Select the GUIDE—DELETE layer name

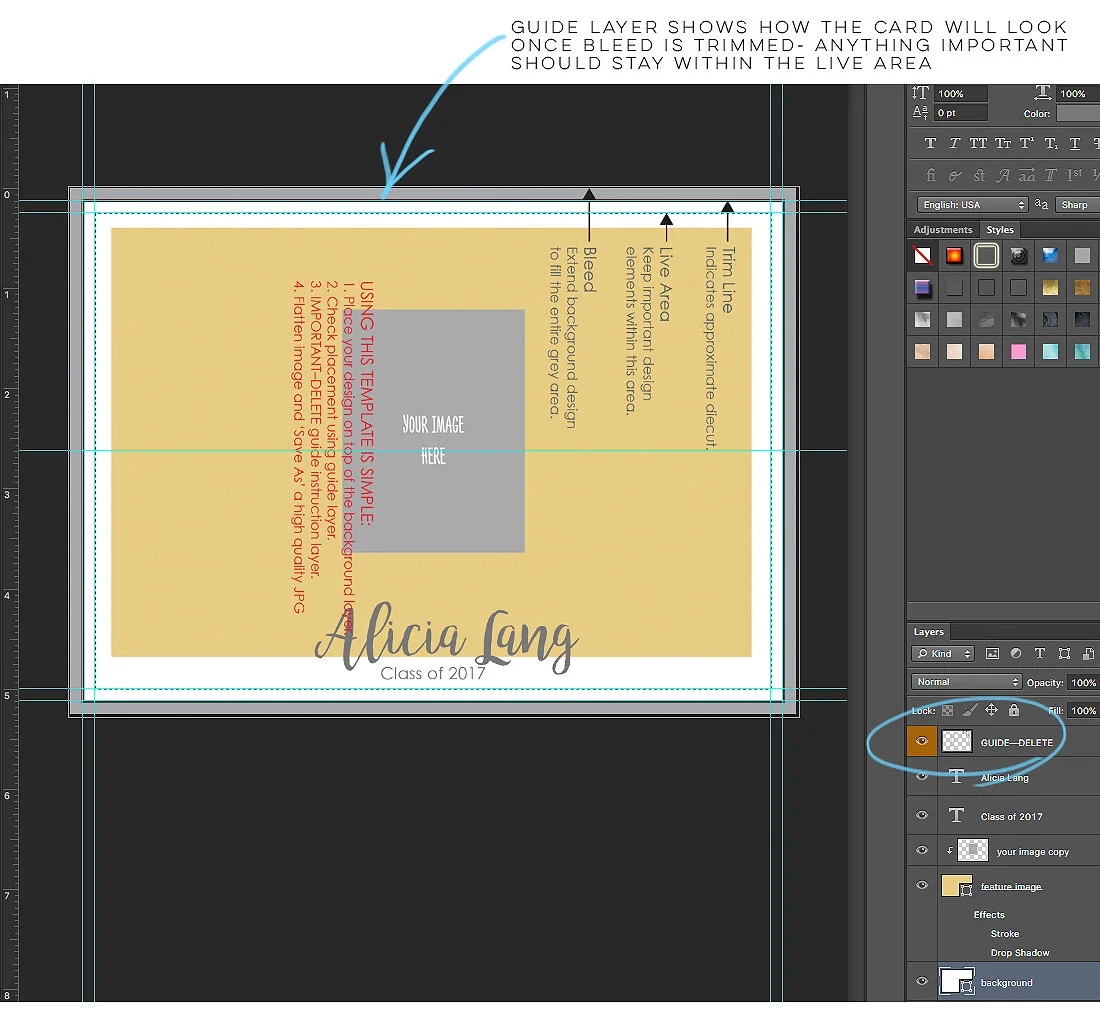[x=1017, y=742]
